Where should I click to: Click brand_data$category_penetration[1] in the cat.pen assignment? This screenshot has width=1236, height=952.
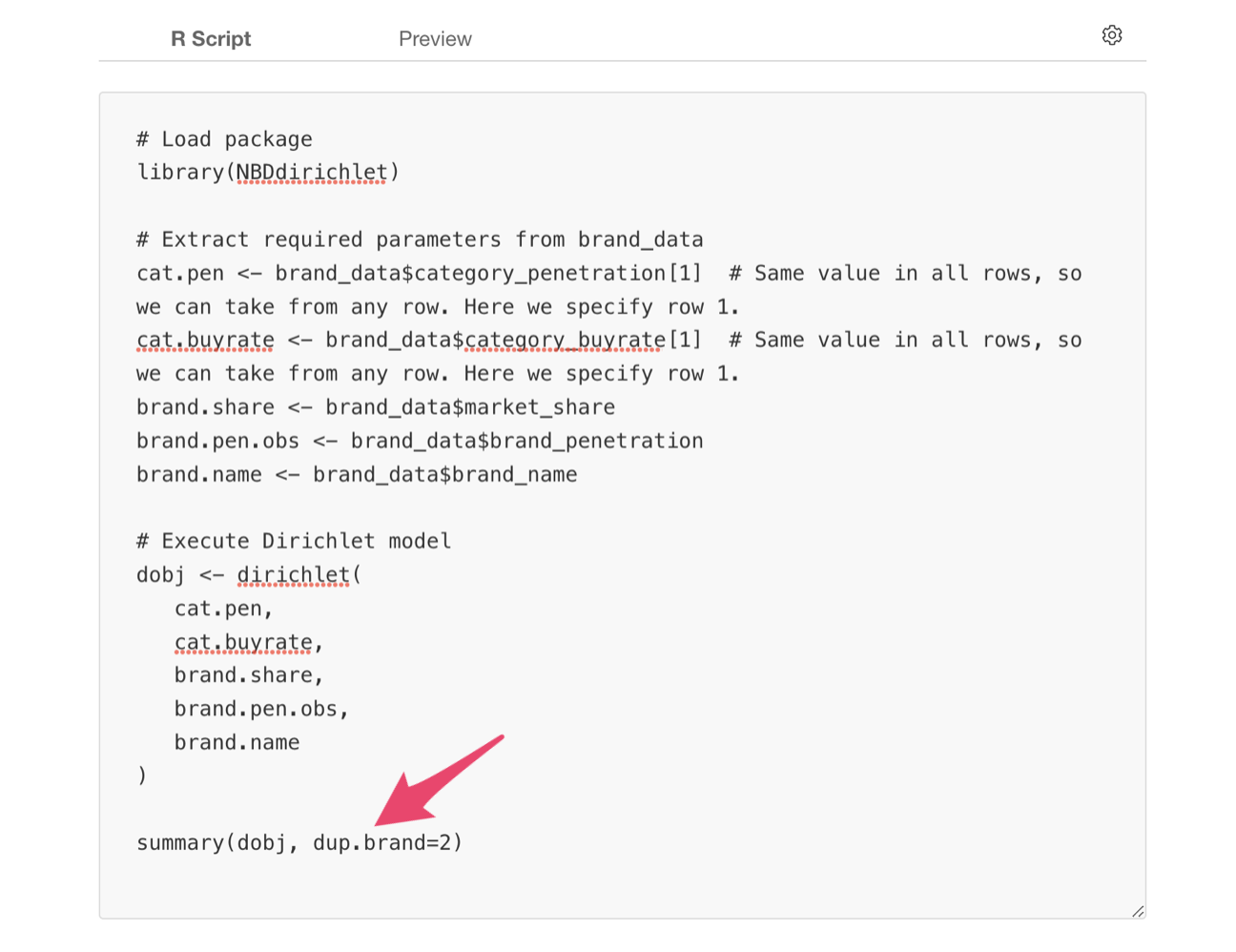tap(487, 274)
